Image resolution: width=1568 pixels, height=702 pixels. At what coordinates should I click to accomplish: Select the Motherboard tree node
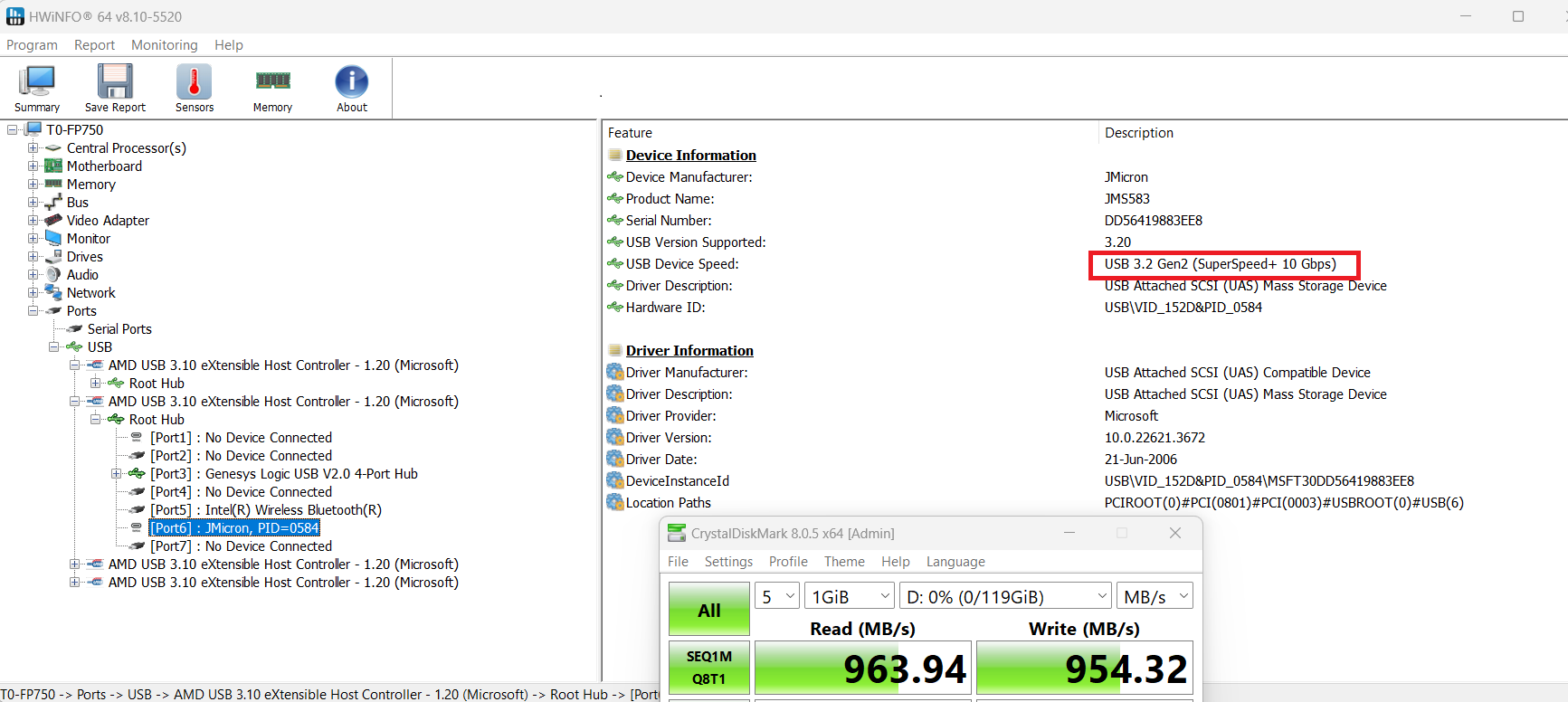104,166
